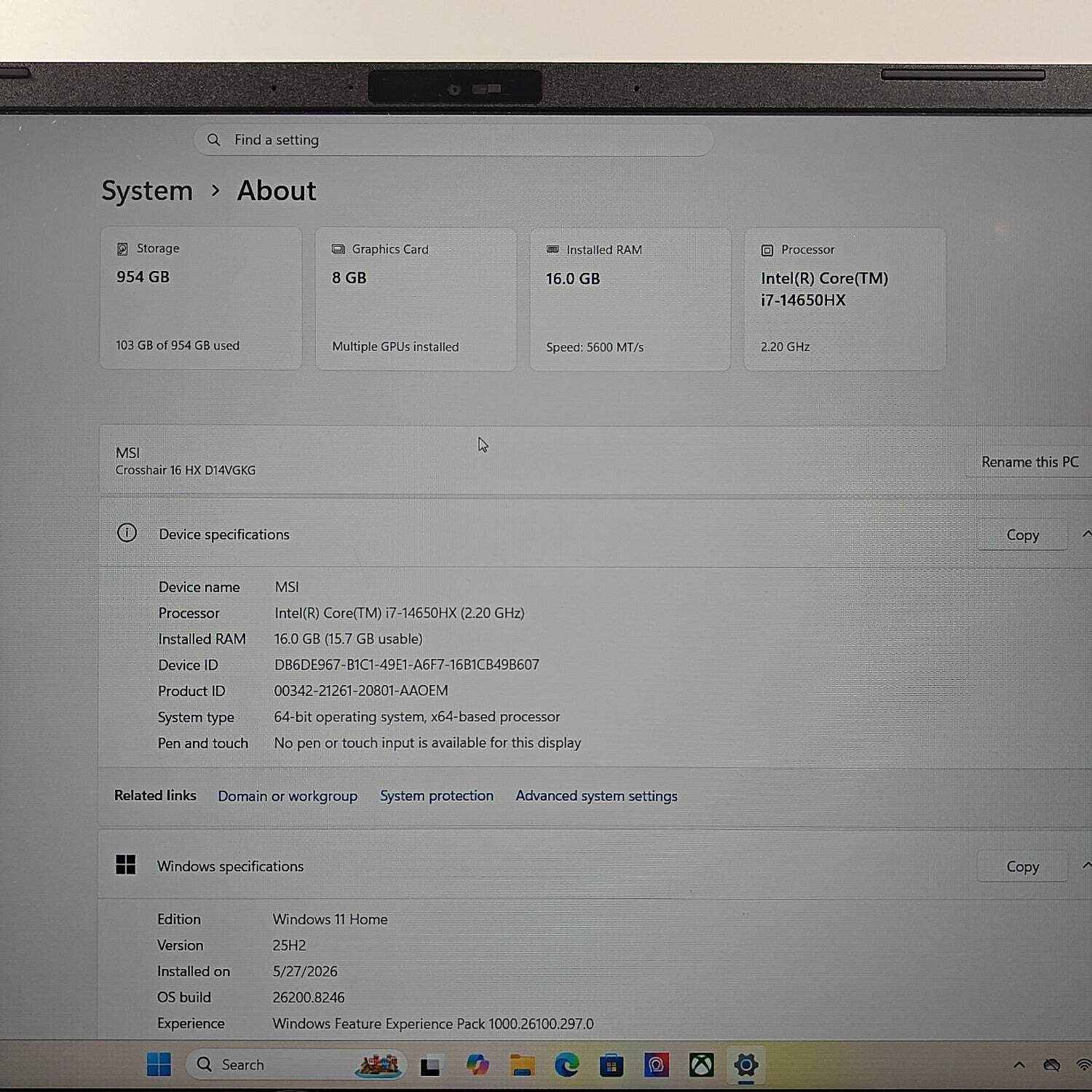This screenshot has width=1092, height=1092.
Task: Click the search highlight image in search box
Action: [x=379, y=1064]
